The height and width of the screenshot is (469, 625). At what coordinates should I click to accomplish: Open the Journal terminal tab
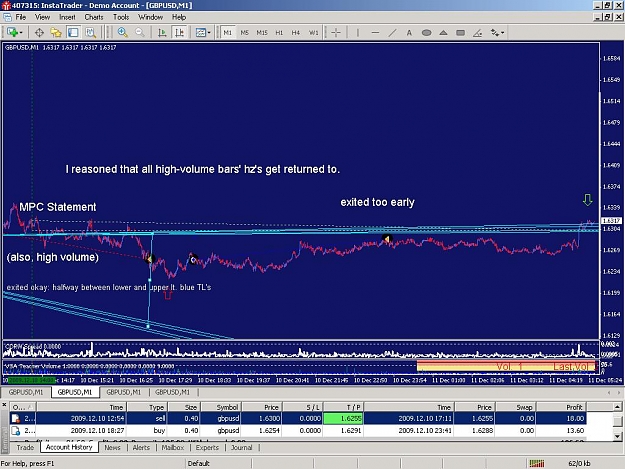[242, 447]
